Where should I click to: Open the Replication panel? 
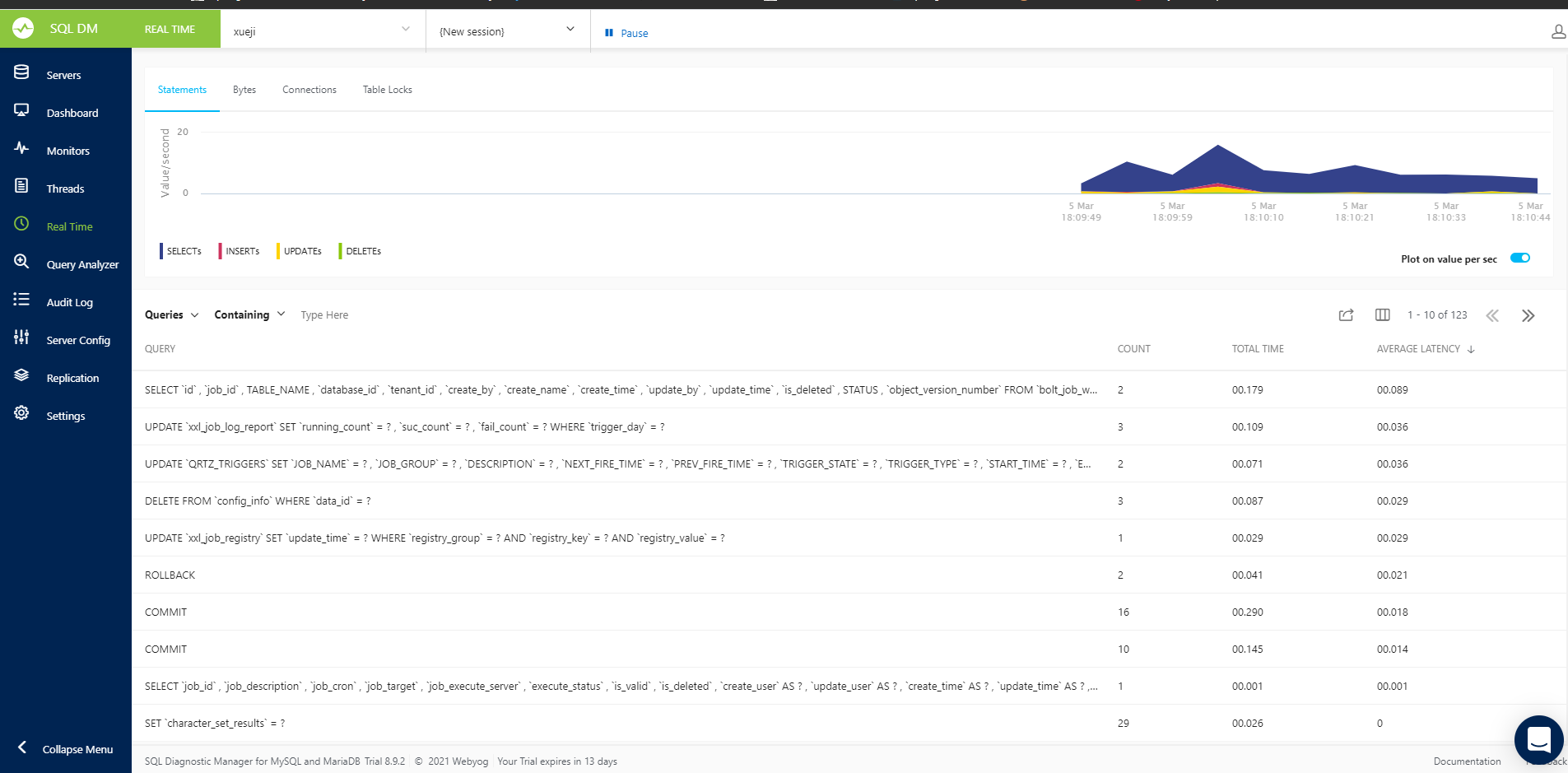[x=73, y=378]
